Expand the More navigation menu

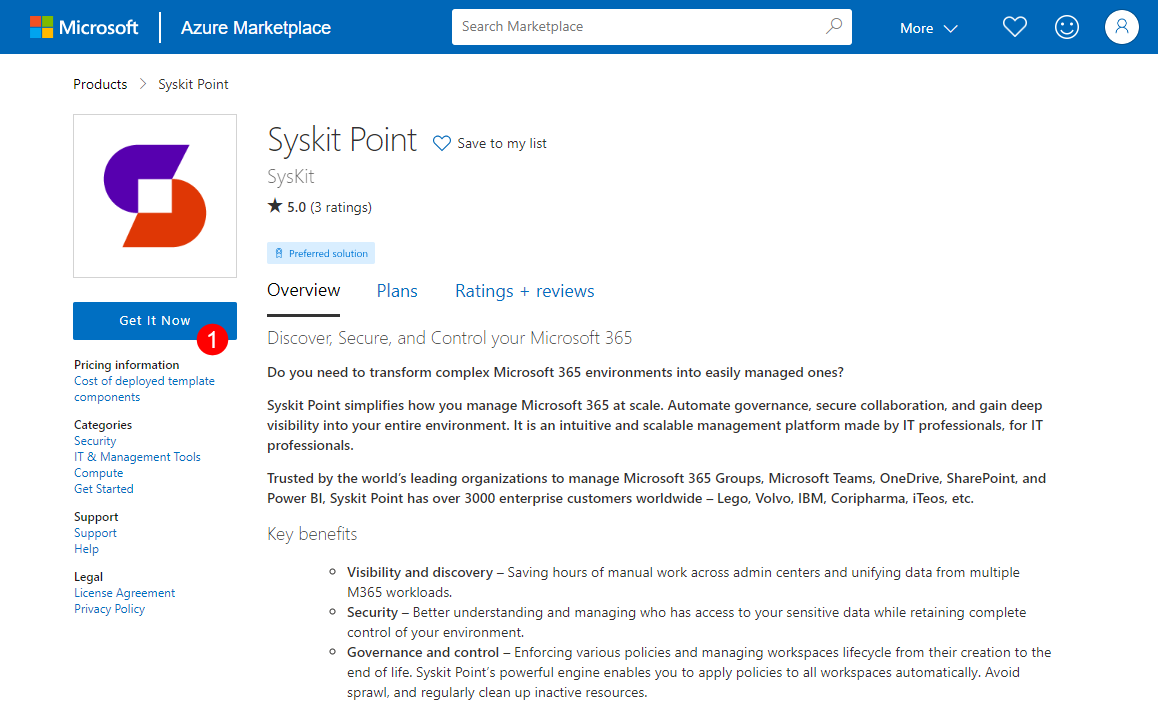[926, 27]
